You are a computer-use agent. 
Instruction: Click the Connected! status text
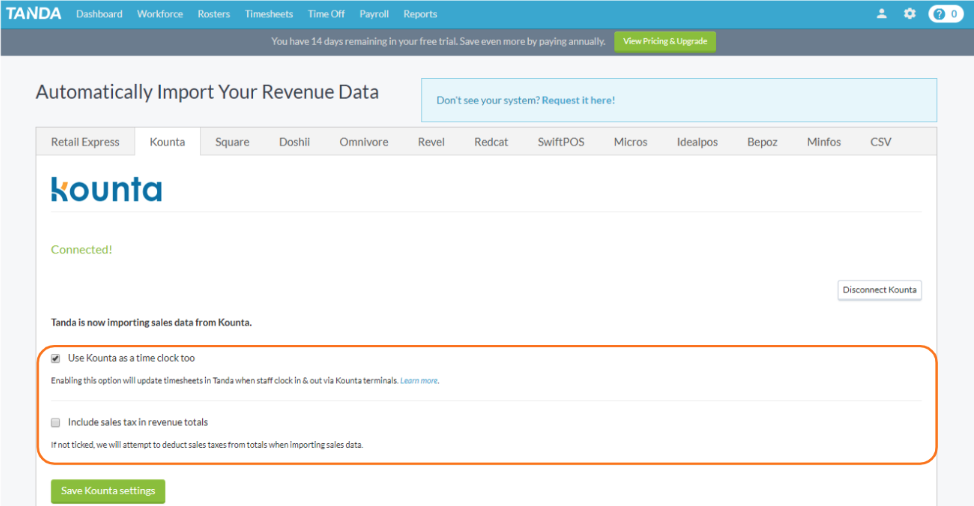pos(81,250)
